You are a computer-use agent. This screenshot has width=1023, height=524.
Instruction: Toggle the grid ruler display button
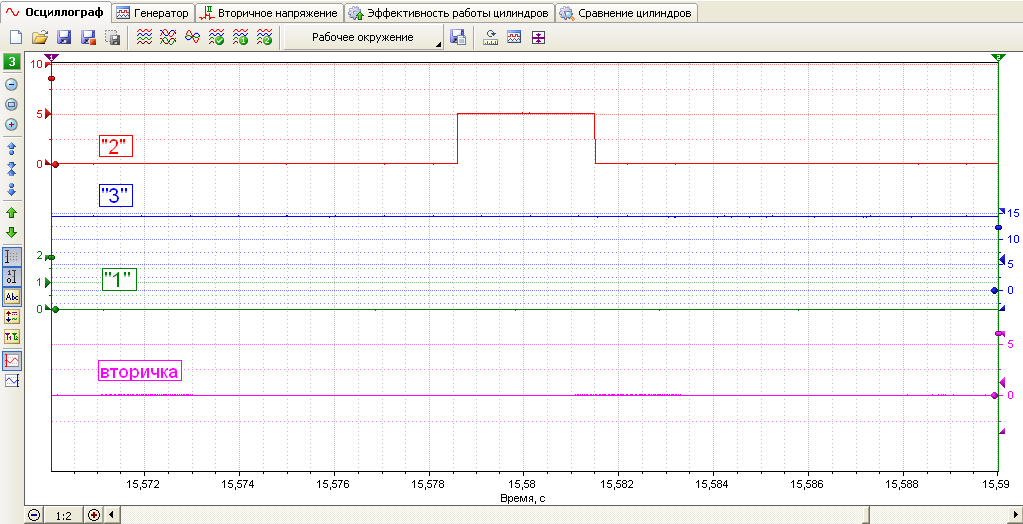click(12, 256)
